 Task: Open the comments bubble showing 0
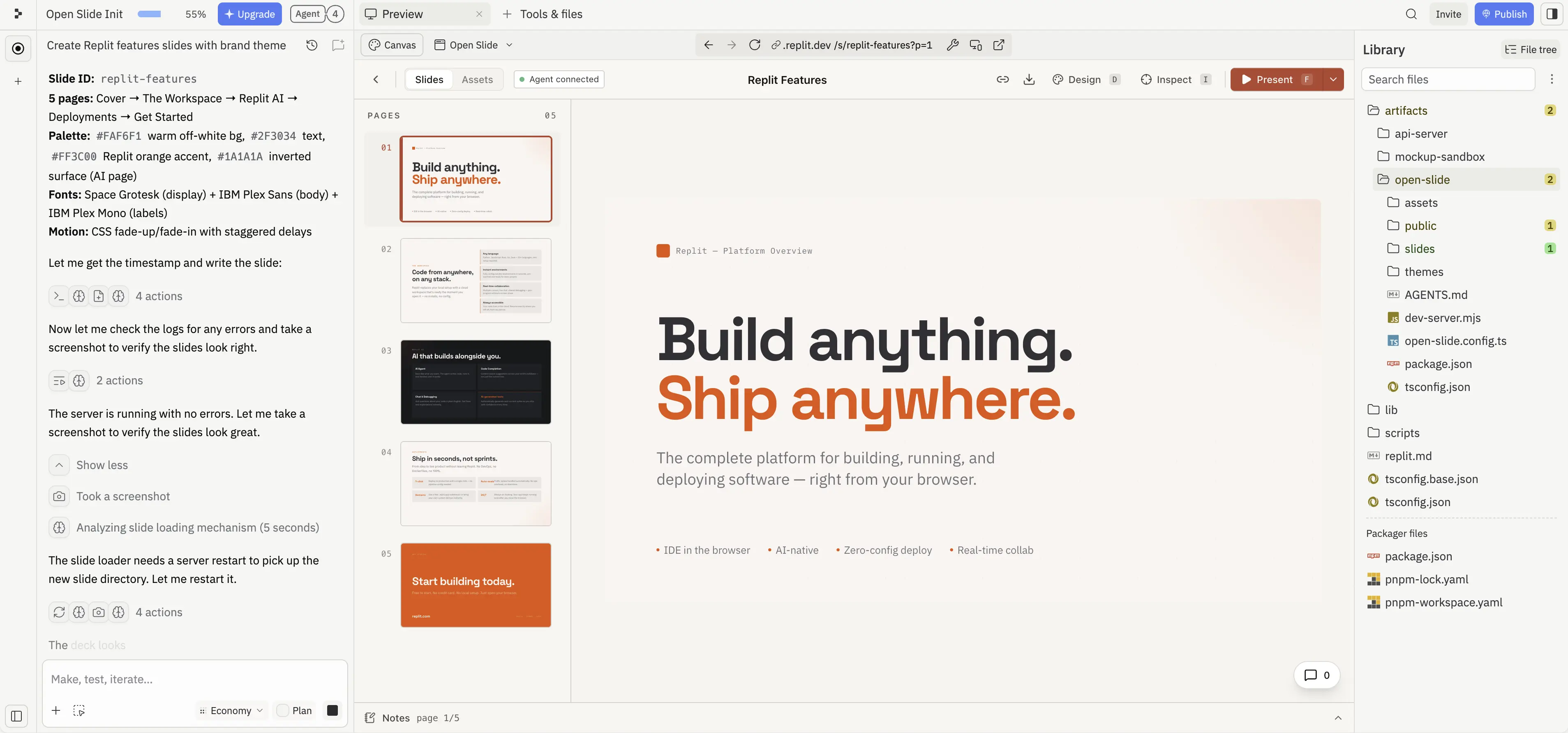pos(1316,675)
